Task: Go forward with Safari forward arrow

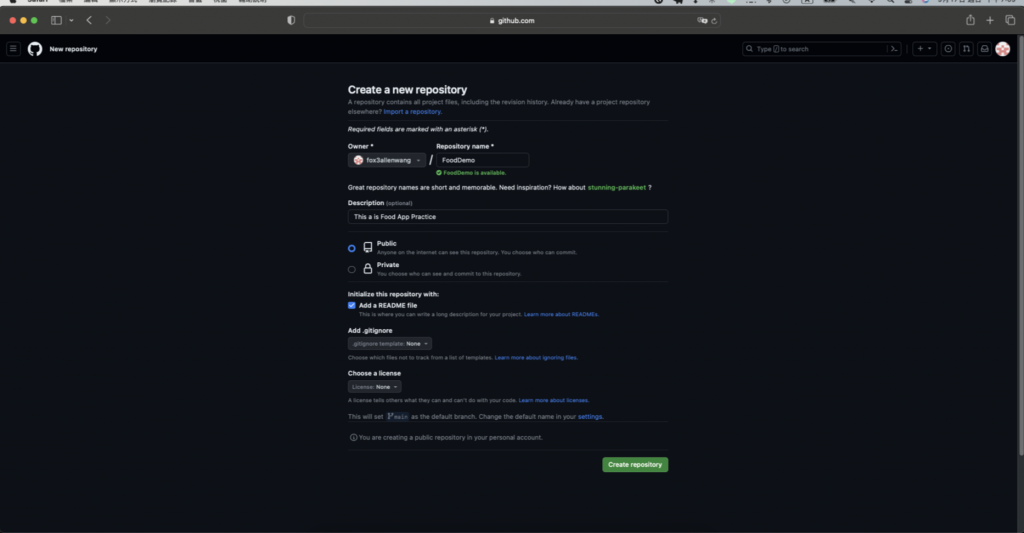Action: click(108, 20)
